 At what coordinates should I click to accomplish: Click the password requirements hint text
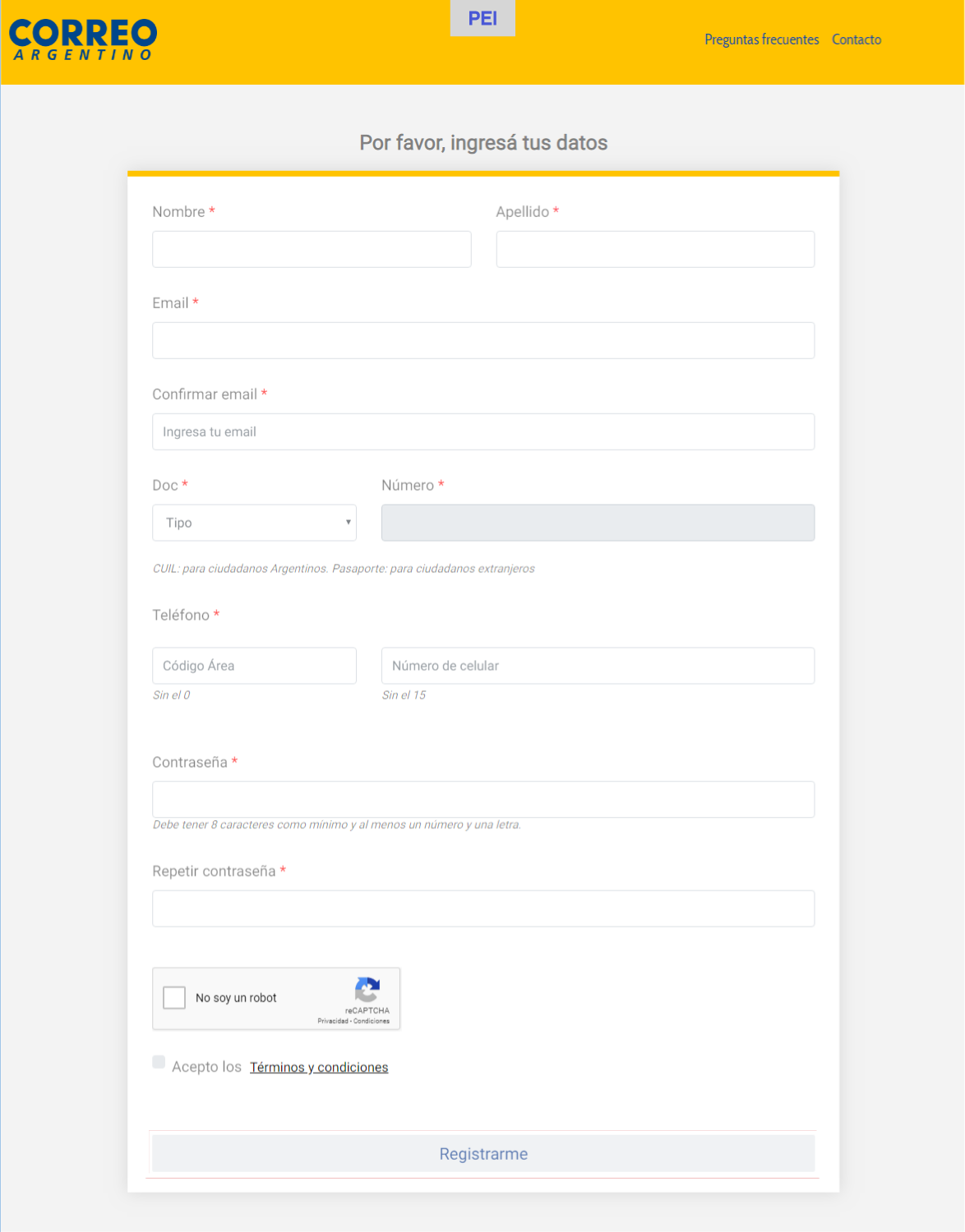point(337,824)
